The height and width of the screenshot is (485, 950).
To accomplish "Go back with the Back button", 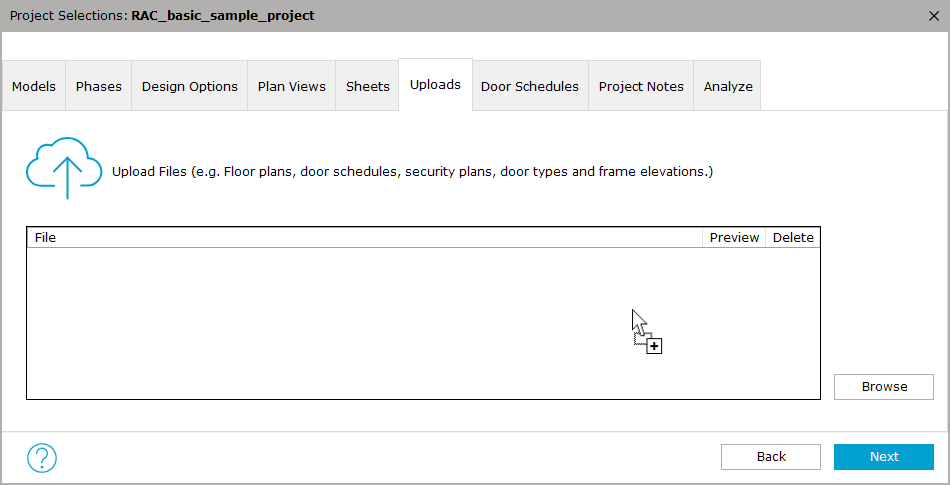I will (x=771, y=457).
